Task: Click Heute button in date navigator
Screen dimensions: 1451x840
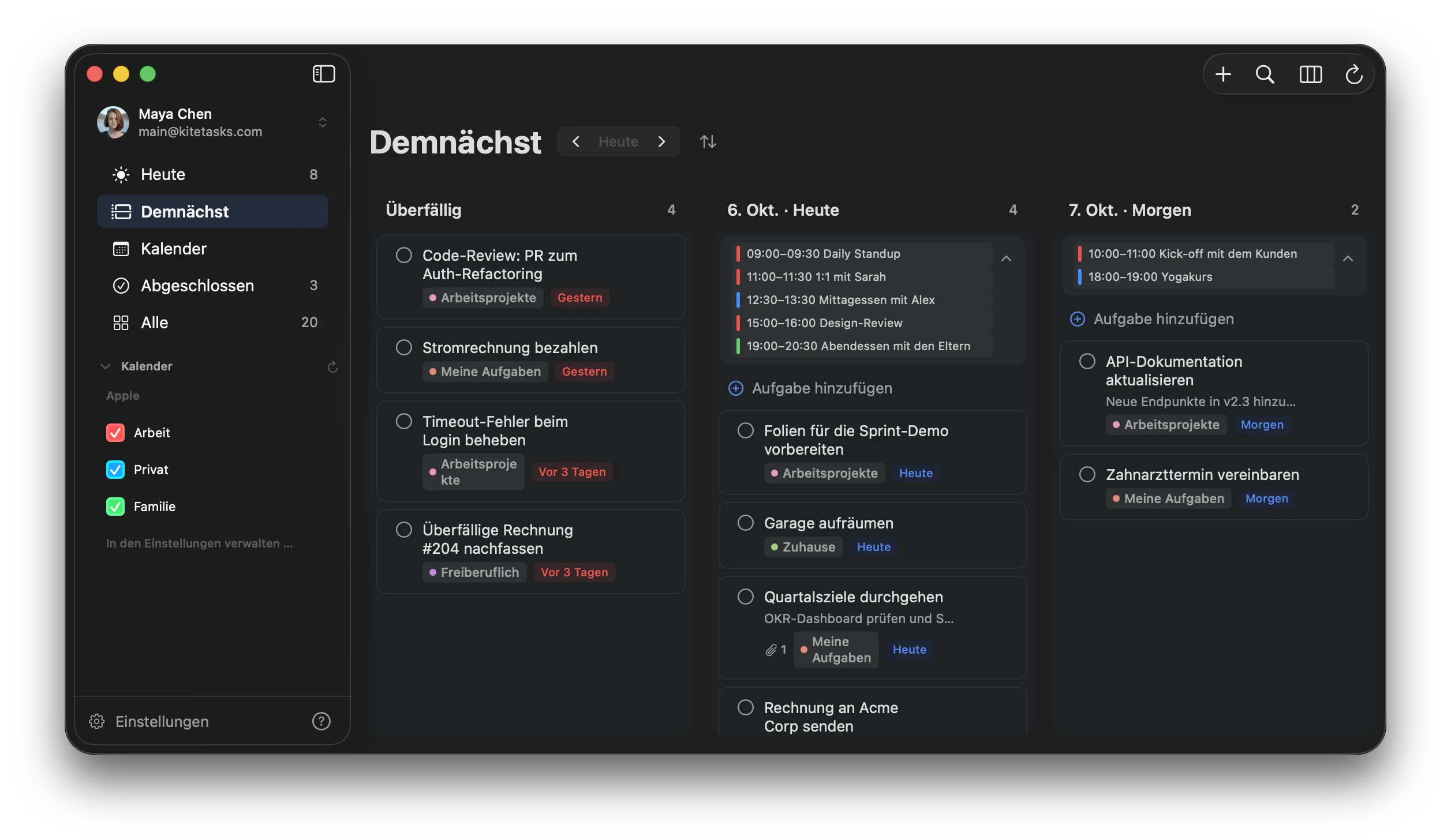Action: click(x=618, y=141)
